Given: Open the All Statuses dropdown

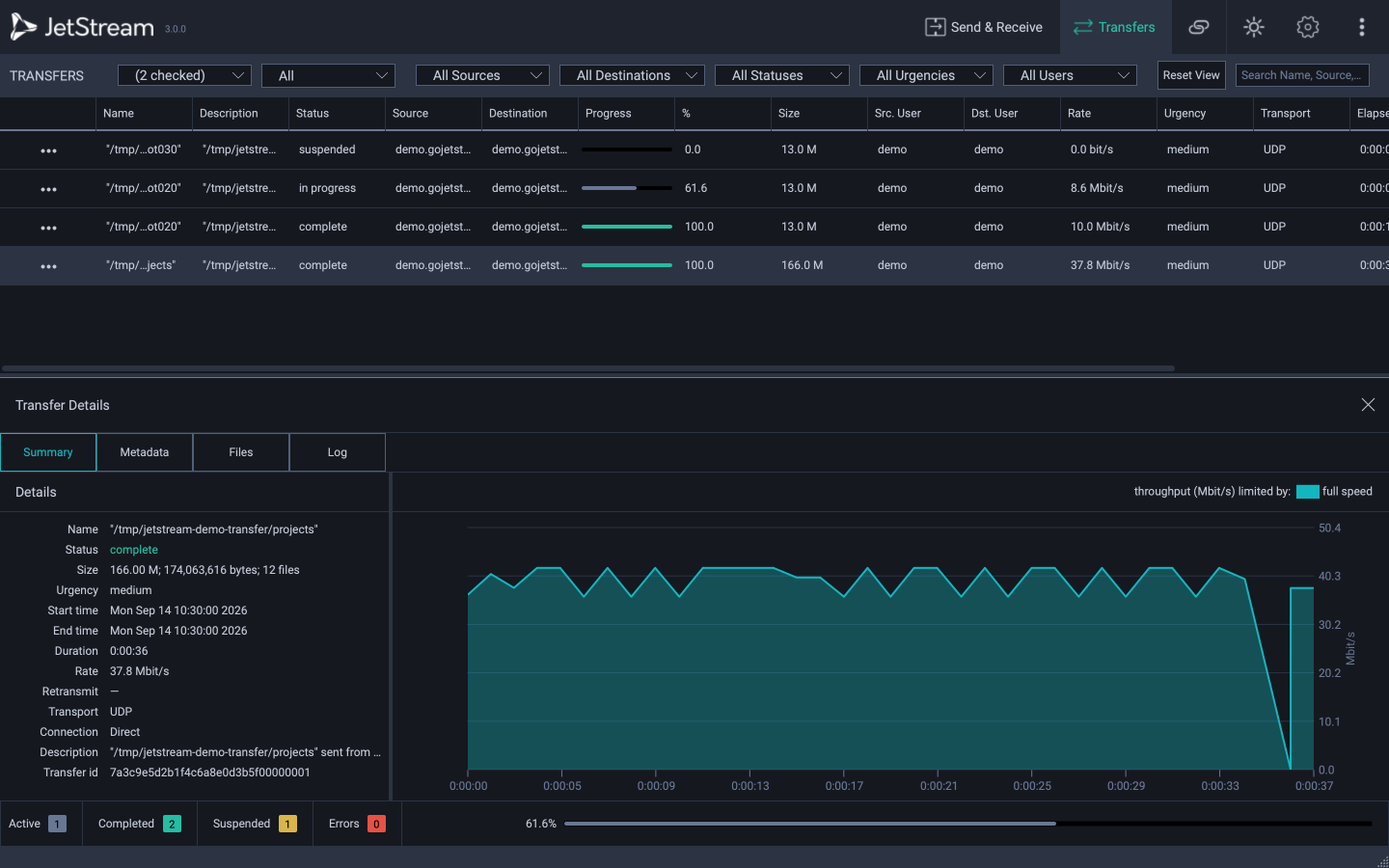Looking at the screenshot, I should pyautogui.click(x=782, y=75).
